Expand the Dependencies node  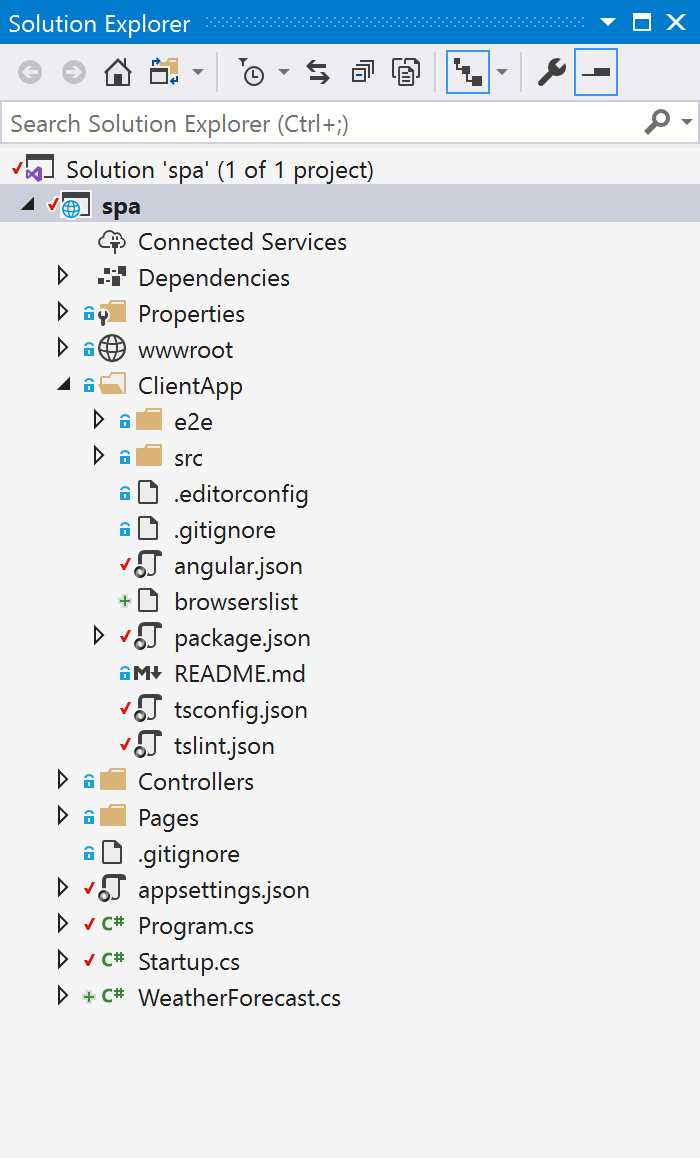coord(62,277)
